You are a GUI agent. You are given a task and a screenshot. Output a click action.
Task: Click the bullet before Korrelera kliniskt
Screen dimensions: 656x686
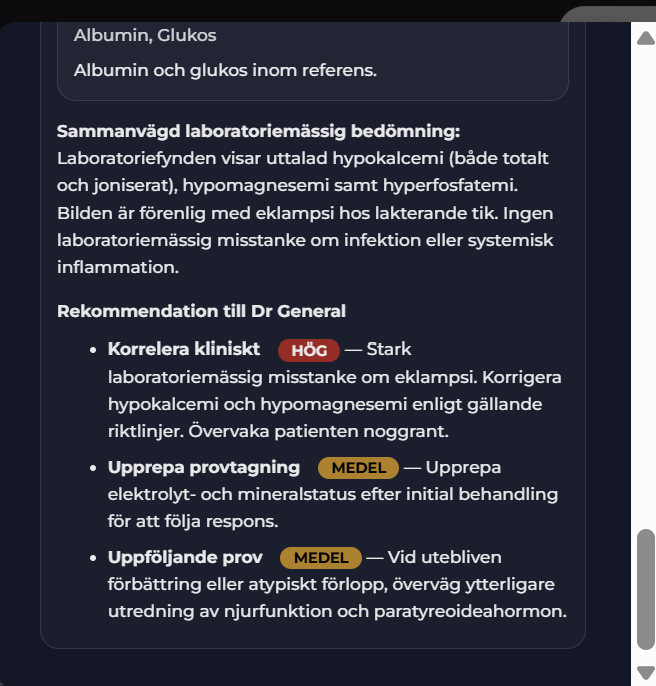pos(95,350)
